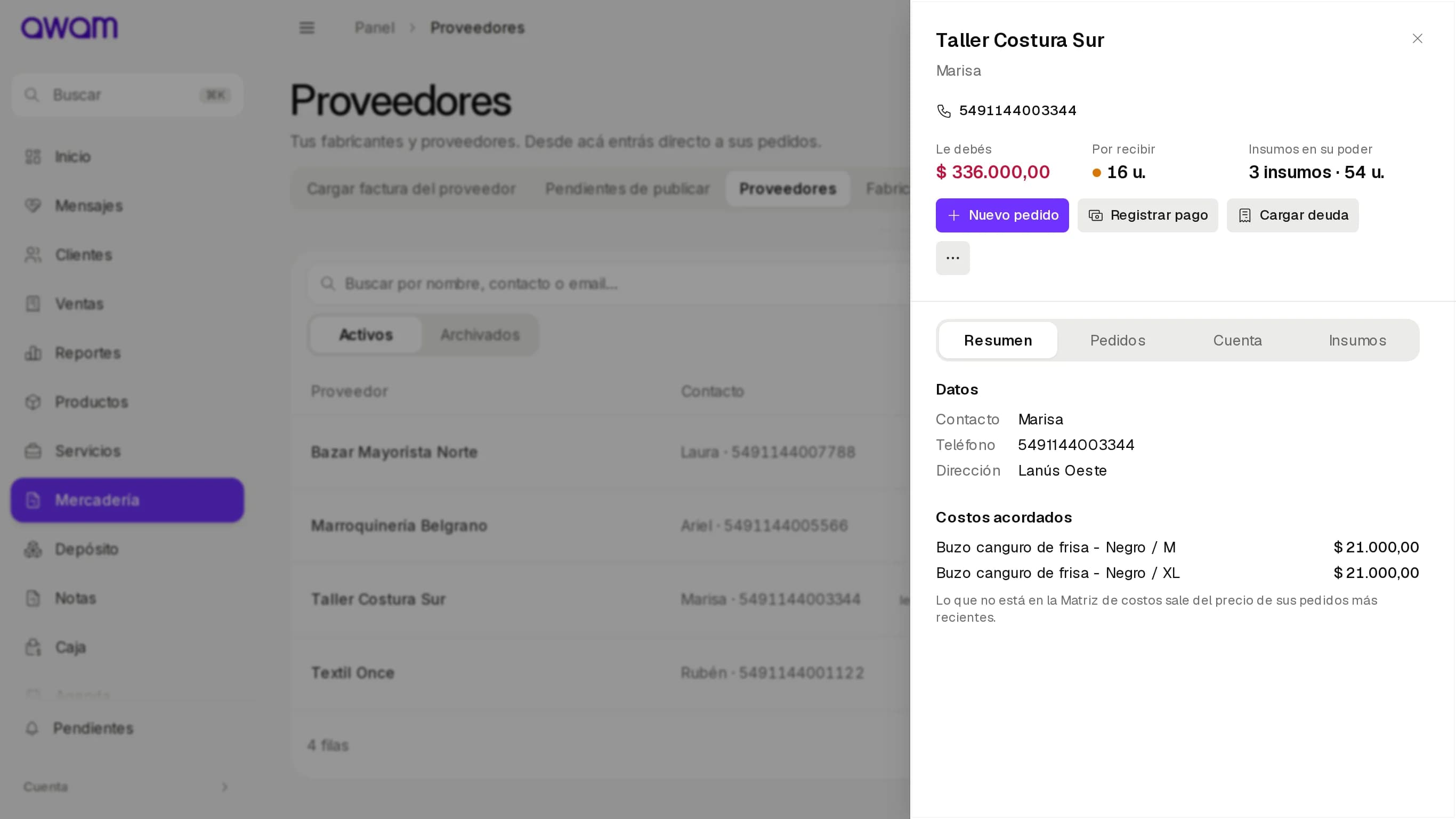Open Marroquinería Belgrano row
The image size is (1456, 819).
pos(600,525)
